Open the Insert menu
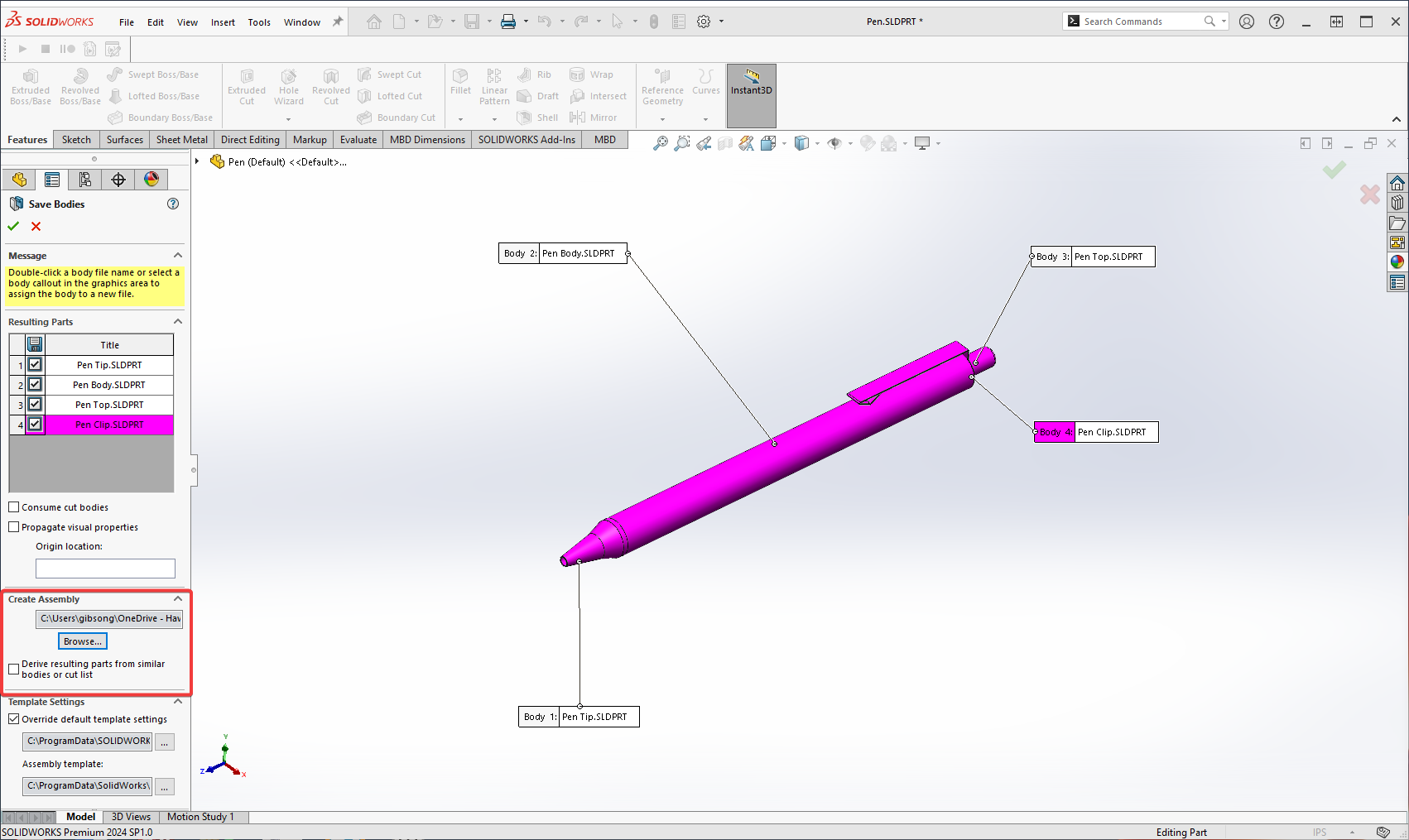Screen dimensions: 1409x840 [x=223, y=22]
